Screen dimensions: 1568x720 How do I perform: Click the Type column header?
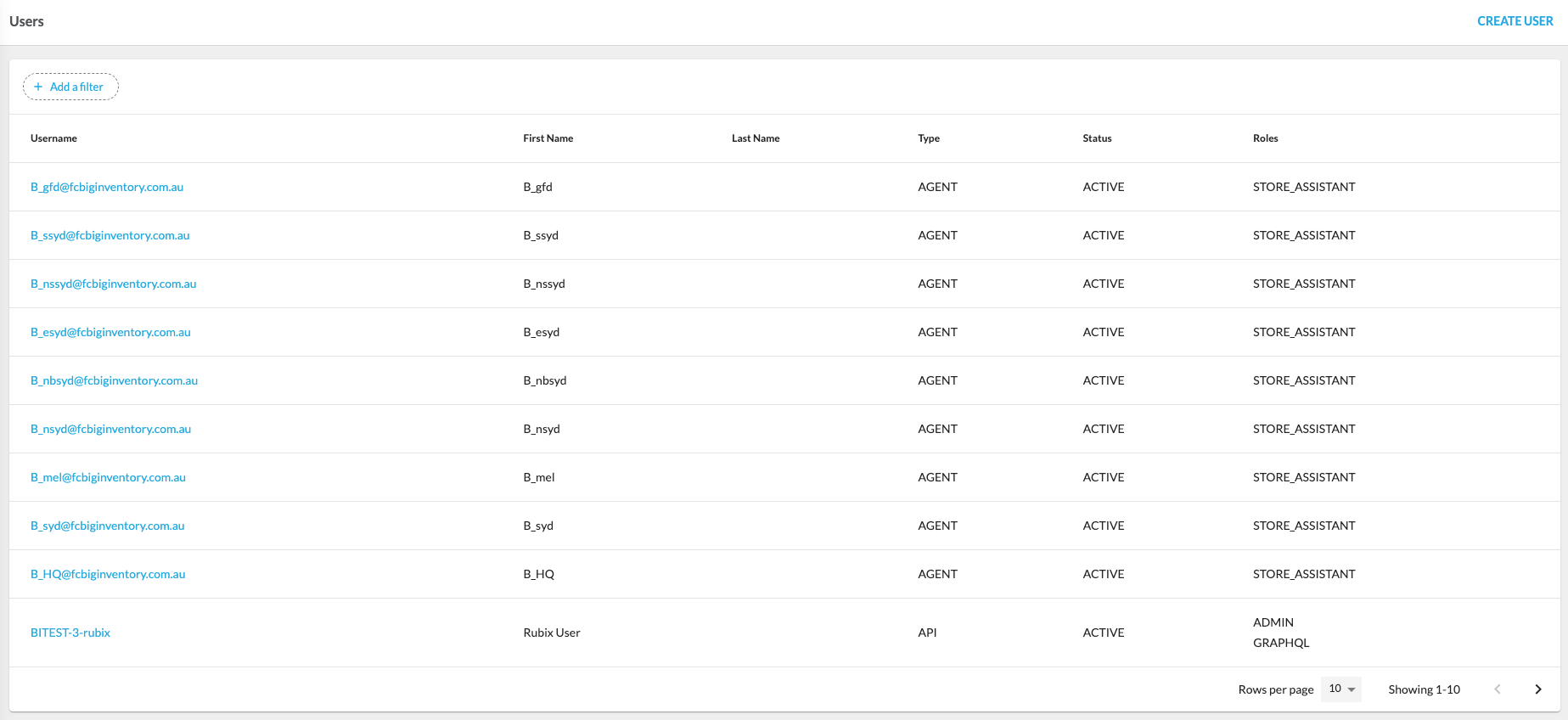click(x=928, y=138)
